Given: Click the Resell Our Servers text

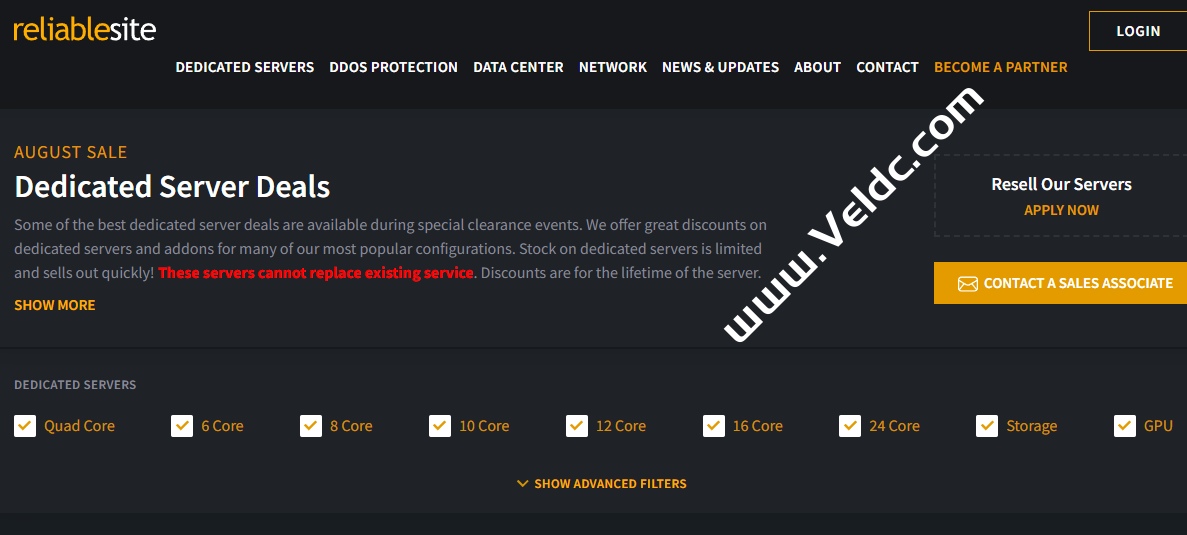Looking at the screenshot, I should [1061, 184].
